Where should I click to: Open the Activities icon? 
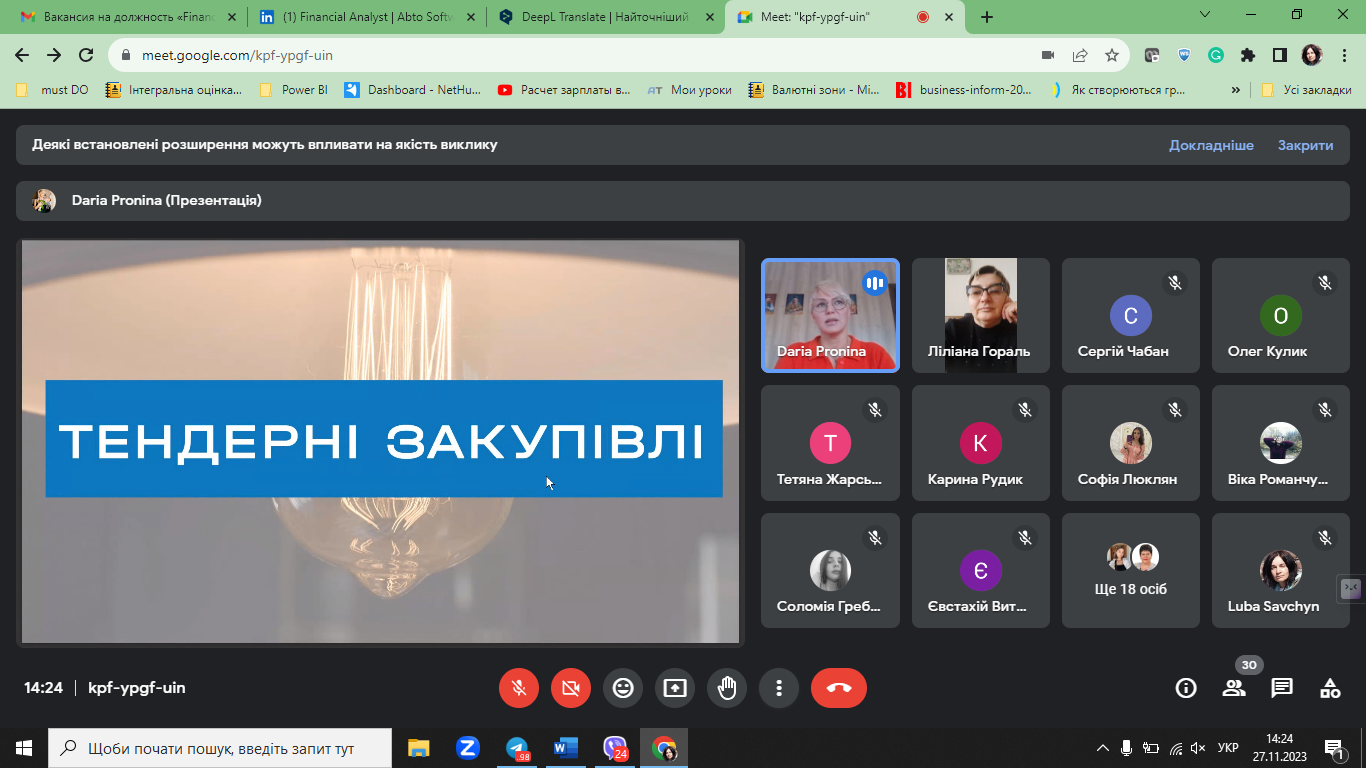click(x=1329, y=688)
